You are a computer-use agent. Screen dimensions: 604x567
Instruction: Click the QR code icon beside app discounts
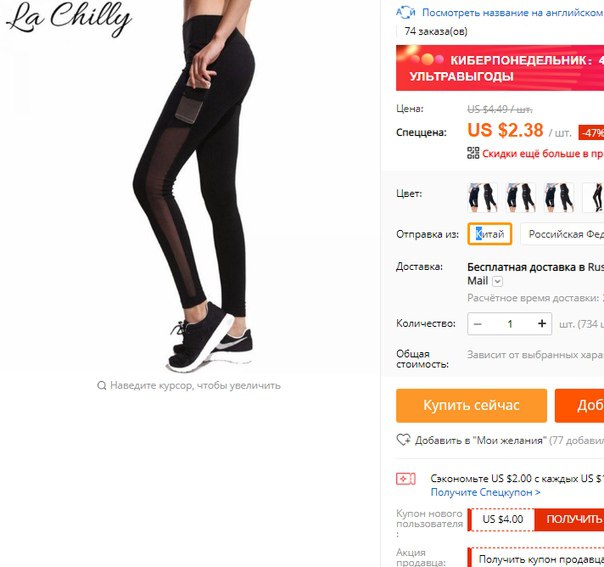pos(473,153)
